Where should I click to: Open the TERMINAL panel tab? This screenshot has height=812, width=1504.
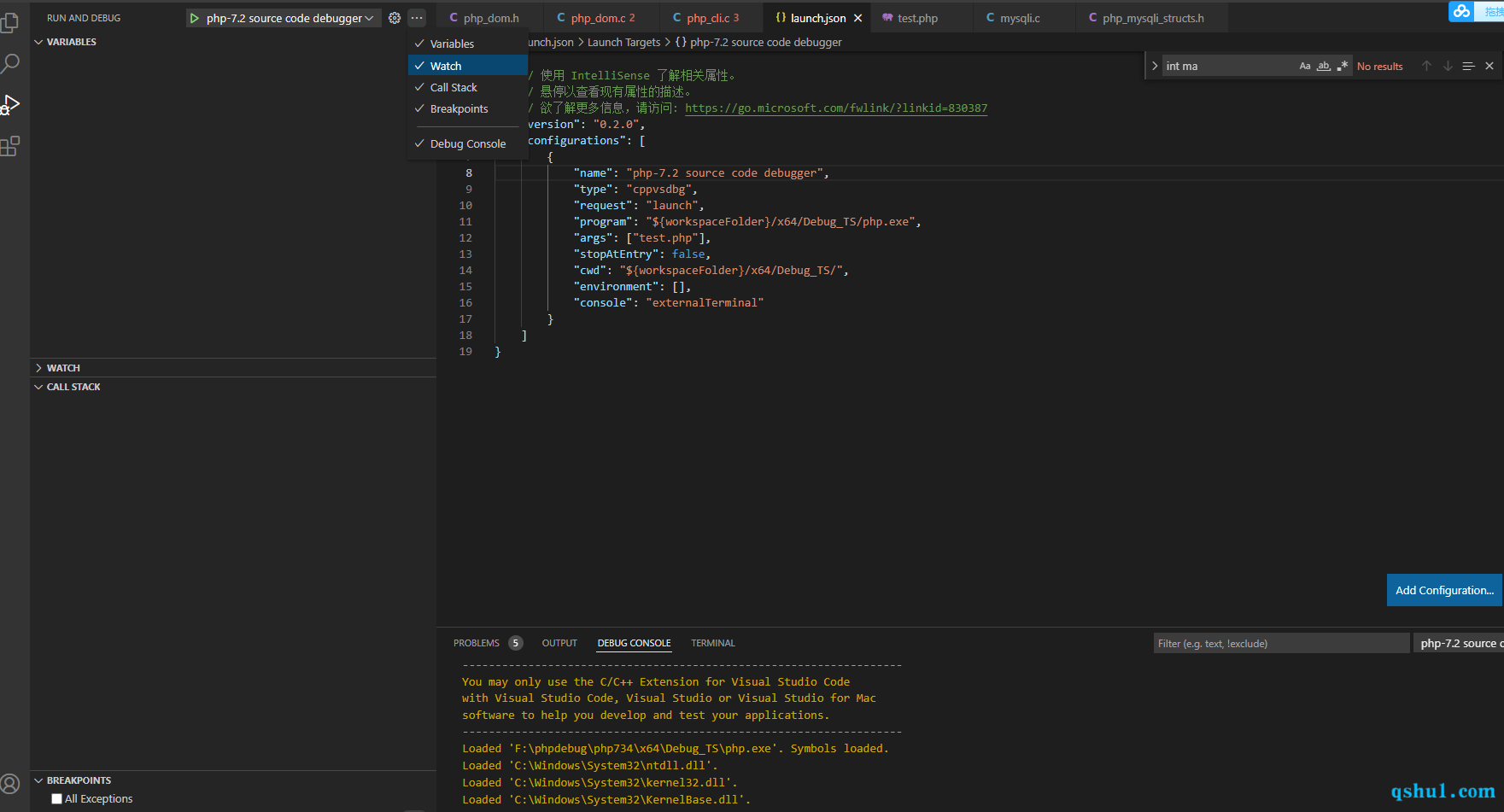pos(713,643)
